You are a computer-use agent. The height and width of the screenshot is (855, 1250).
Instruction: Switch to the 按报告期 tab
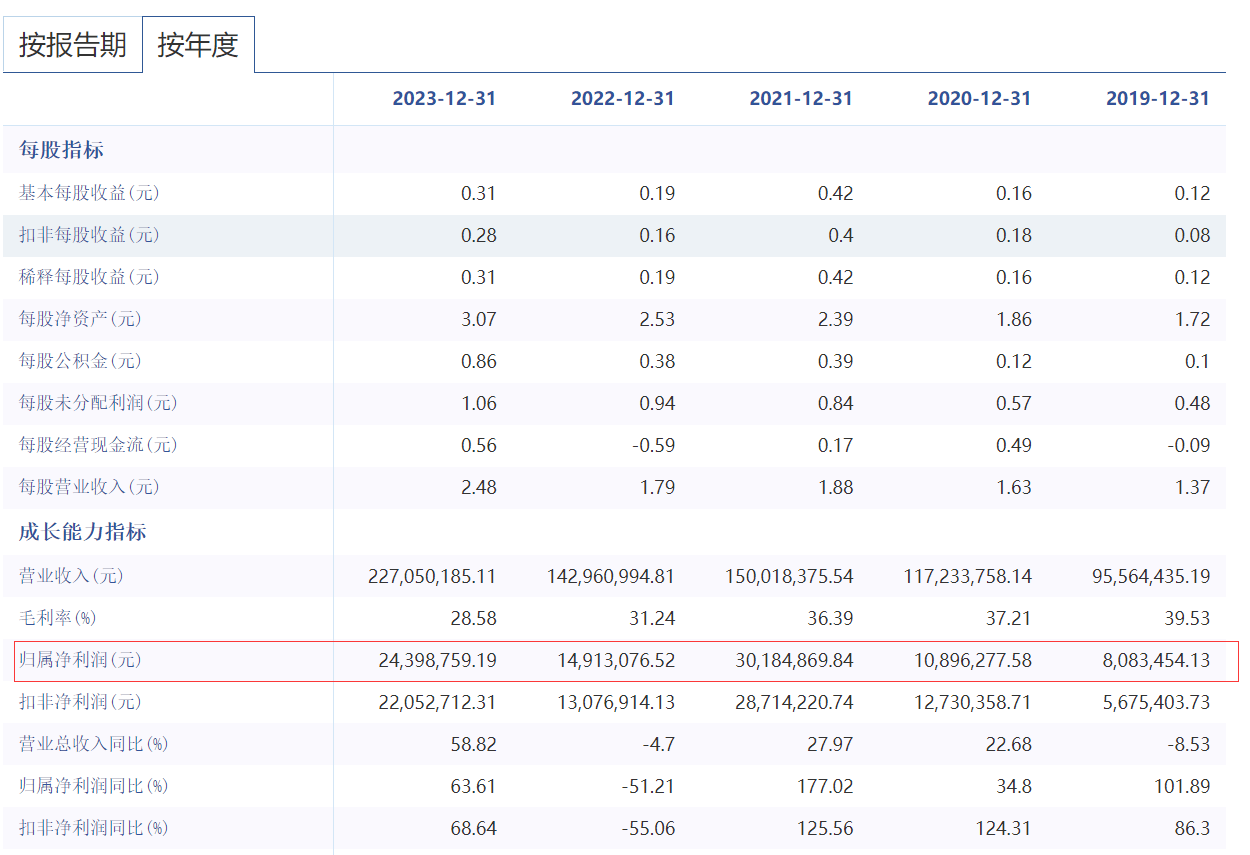[72, 45]
